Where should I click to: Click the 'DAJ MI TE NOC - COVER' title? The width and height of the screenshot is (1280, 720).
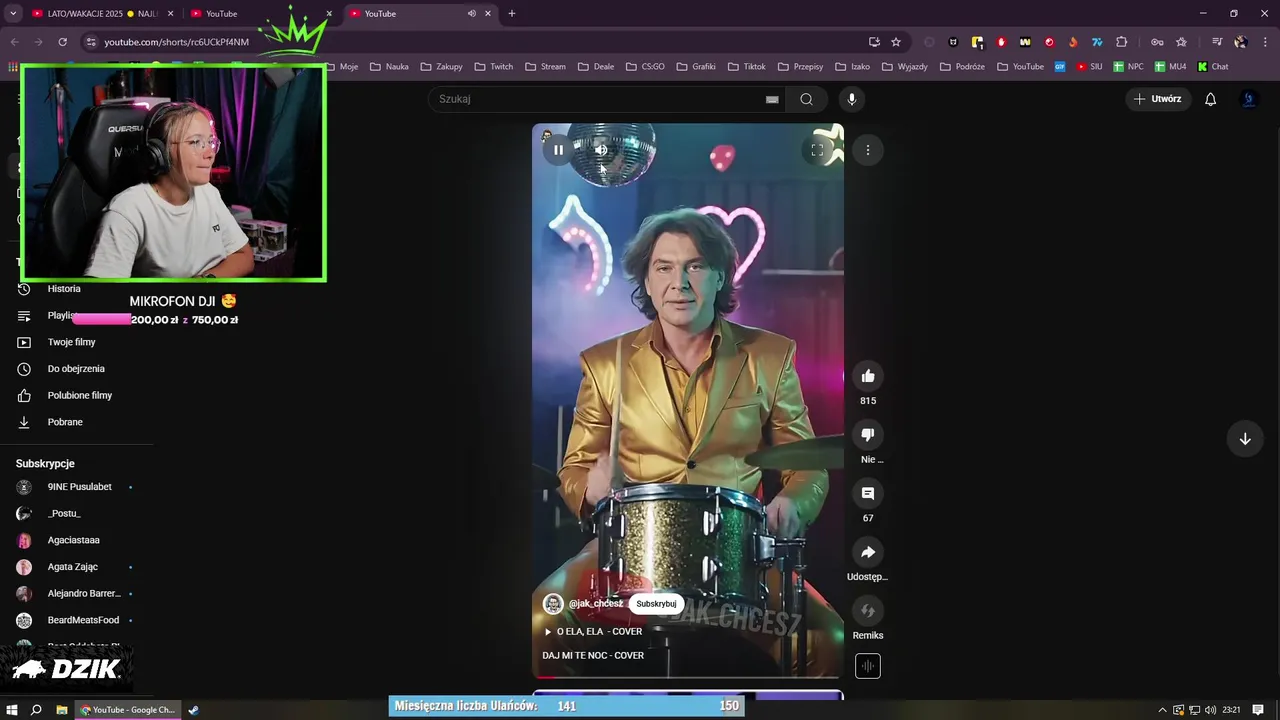[593, 656]
